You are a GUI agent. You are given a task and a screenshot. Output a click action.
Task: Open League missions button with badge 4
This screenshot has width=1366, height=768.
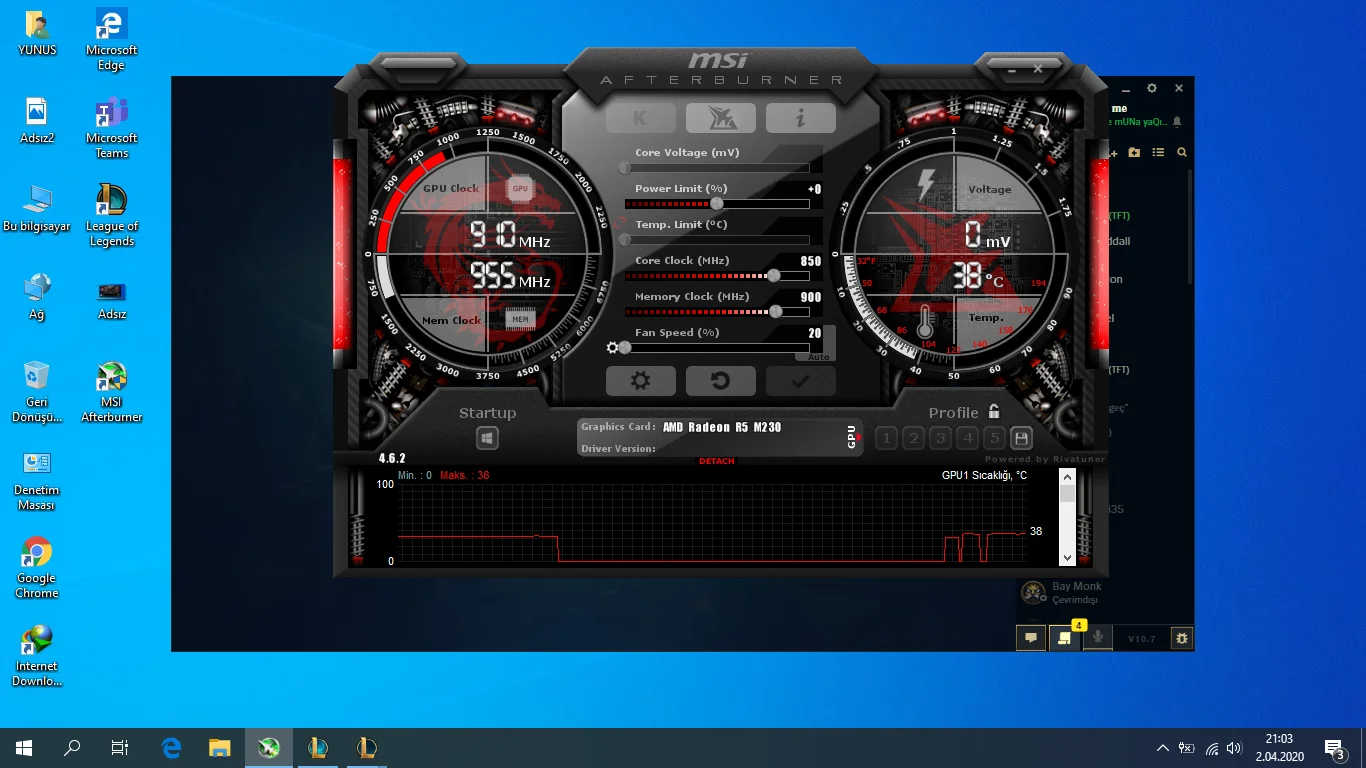point(1065,637)
